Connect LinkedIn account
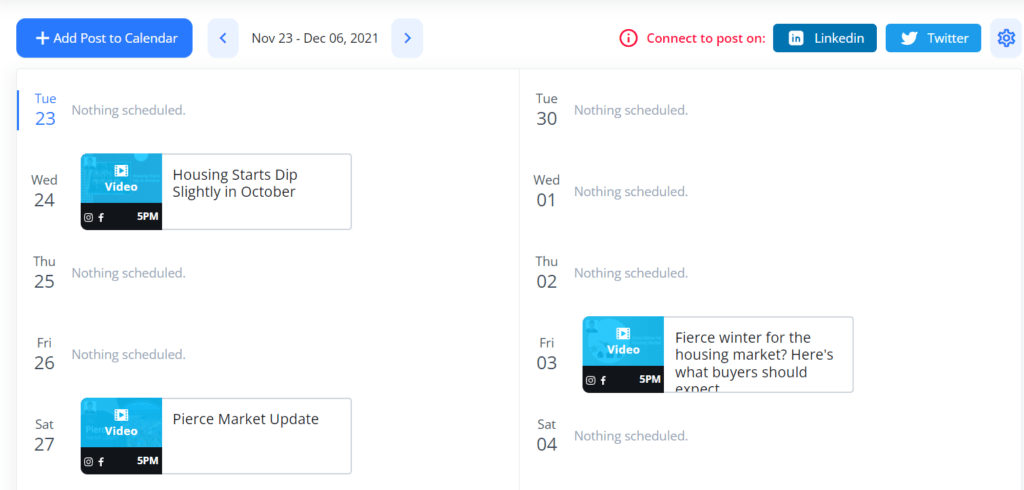 824,38
